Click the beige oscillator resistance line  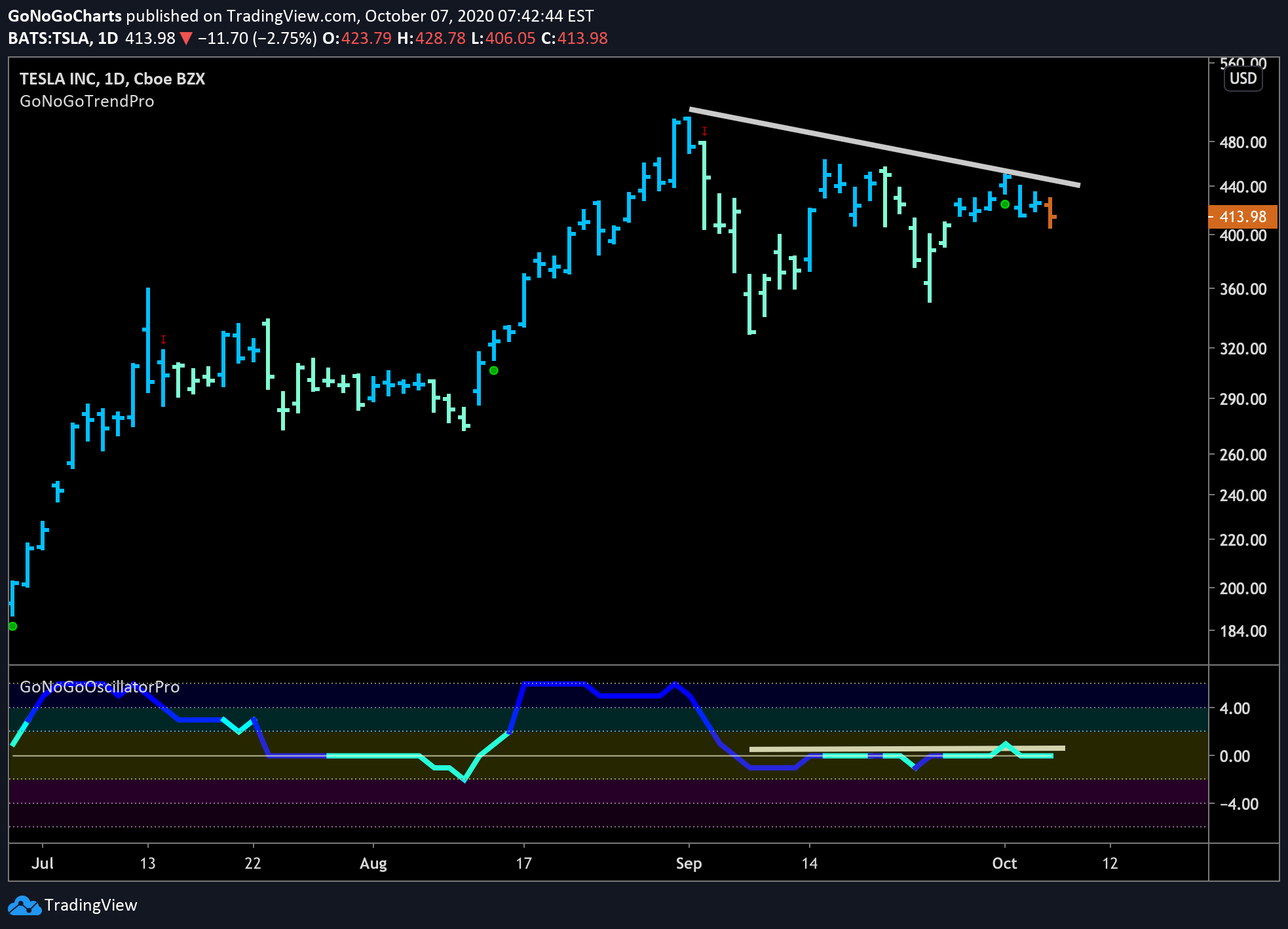(907, 748)
